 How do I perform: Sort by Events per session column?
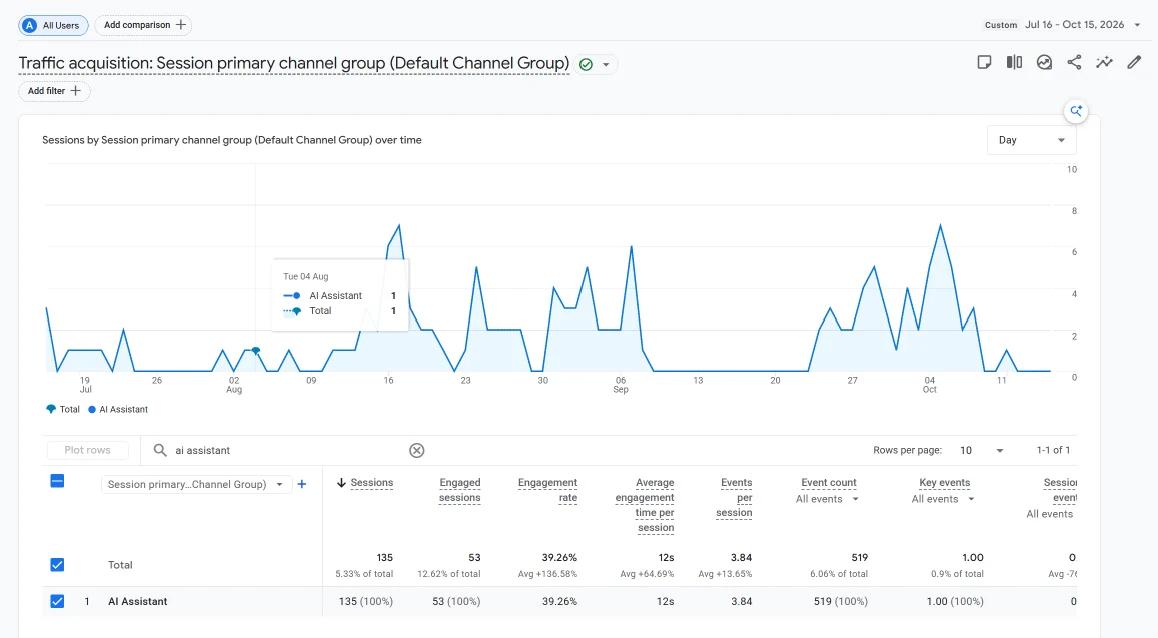point(734,498)
